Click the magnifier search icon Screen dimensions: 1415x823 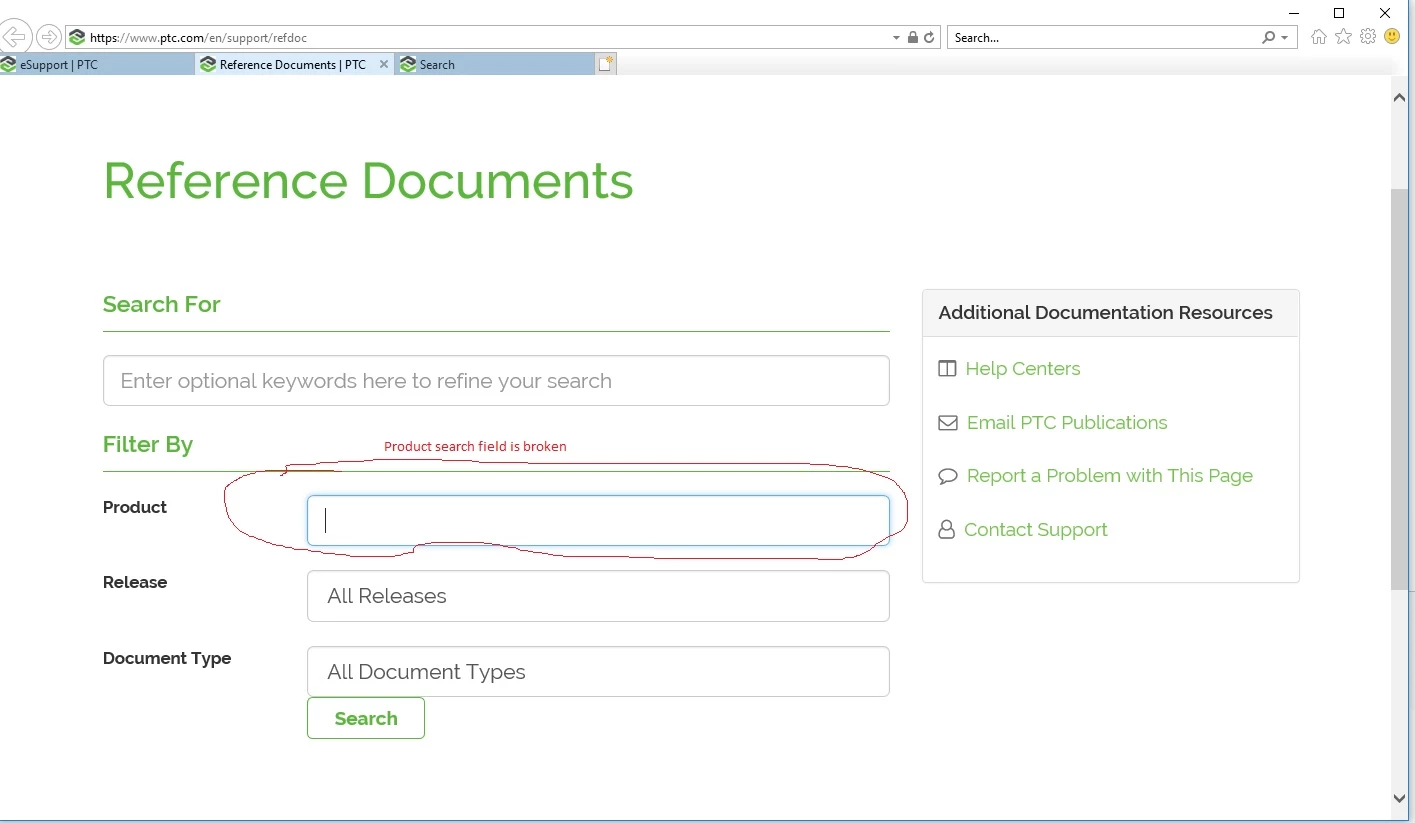1269,38
